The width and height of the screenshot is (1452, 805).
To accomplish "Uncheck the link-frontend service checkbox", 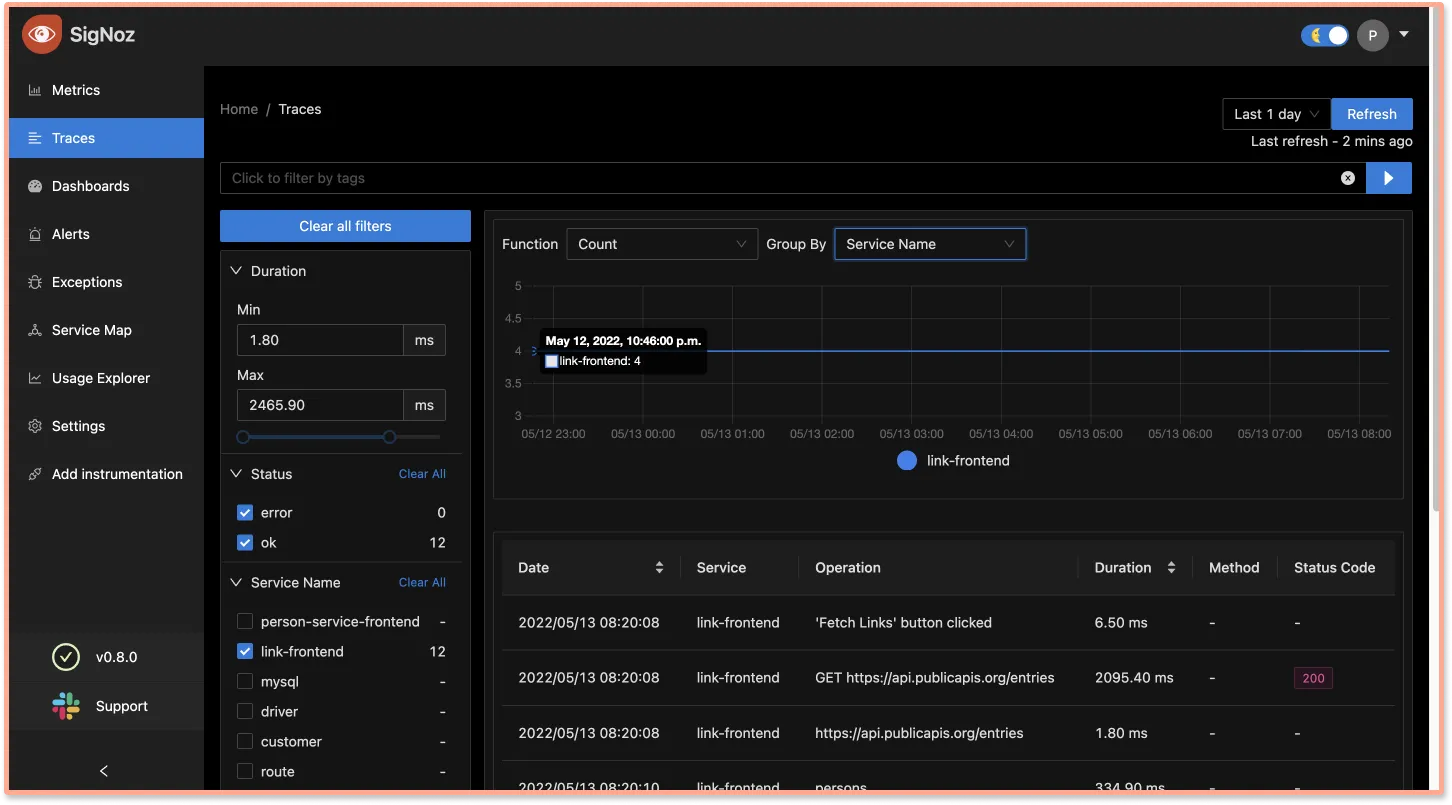I will coord(245,651).
